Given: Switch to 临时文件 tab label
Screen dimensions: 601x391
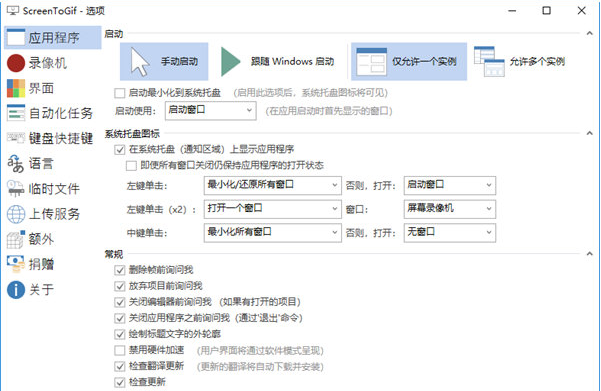Looking at the screenshot, I should coord(54,189).
